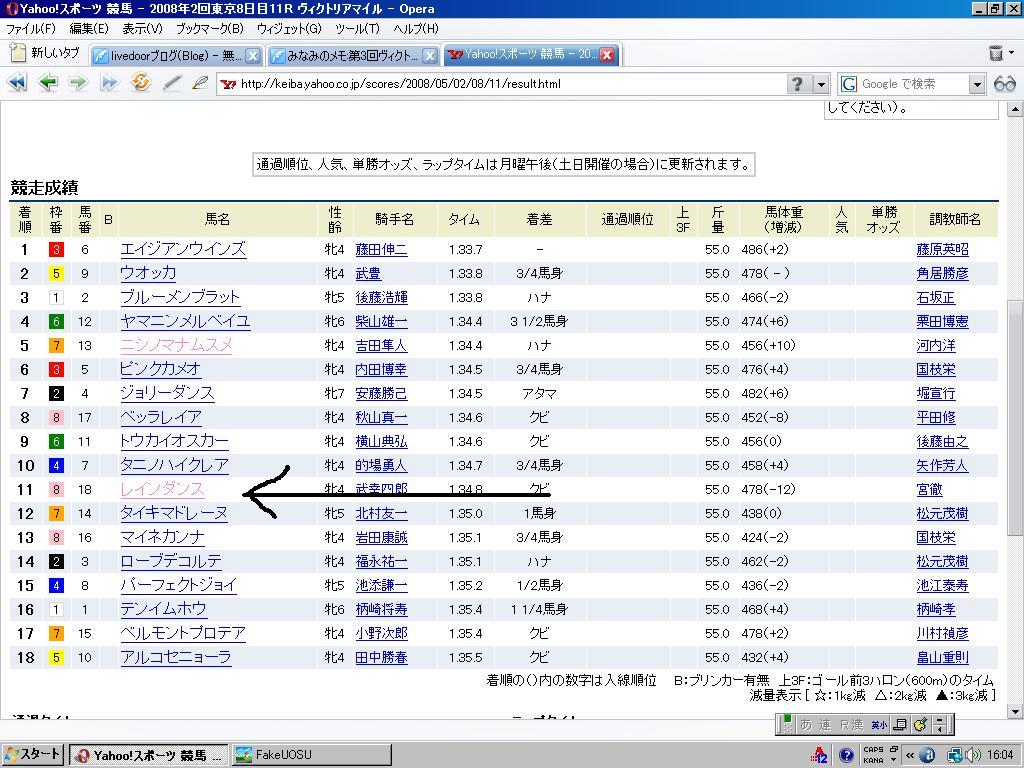
Task: Click the wand (password) toolbar icon
Action: (172, 83)
